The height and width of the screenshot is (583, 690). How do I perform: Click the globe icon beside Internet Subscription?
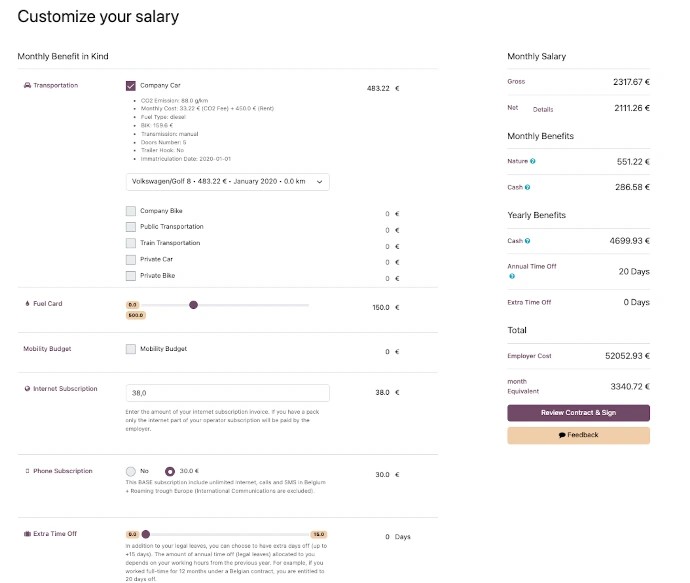(x=26, y=389)
